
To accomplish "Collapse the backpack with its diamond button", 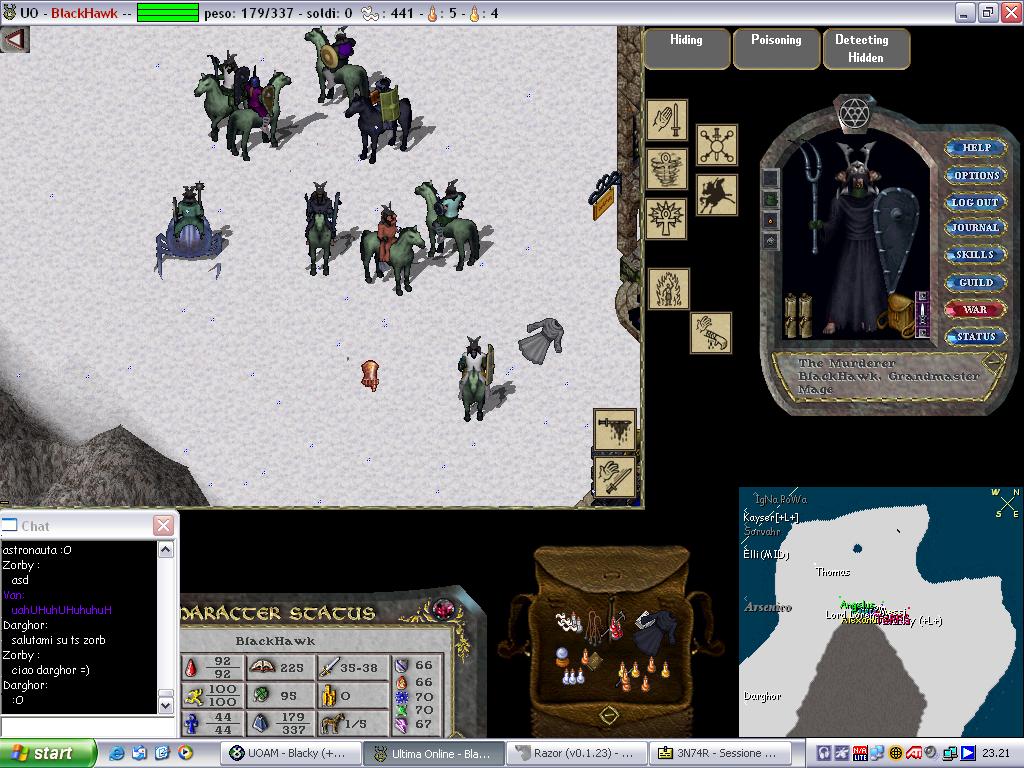I will click(x=609, y=714).
